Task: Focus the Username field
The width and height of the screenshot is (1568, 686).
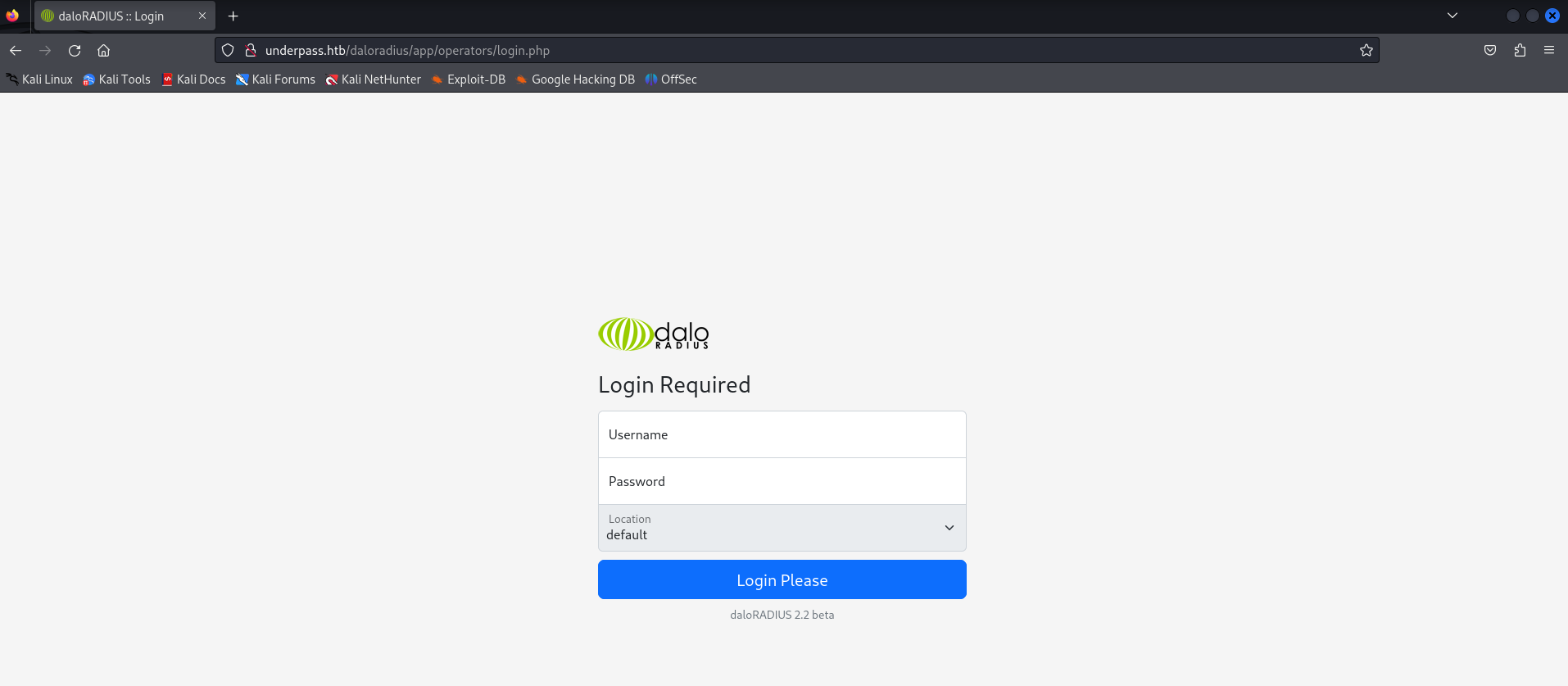Action: pos(782,434)
